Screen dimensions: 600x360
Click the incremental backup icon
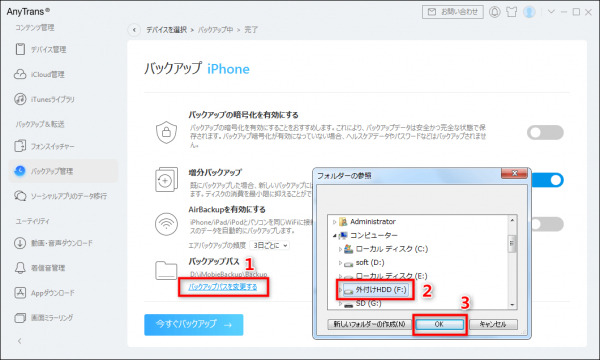point(166,179)
